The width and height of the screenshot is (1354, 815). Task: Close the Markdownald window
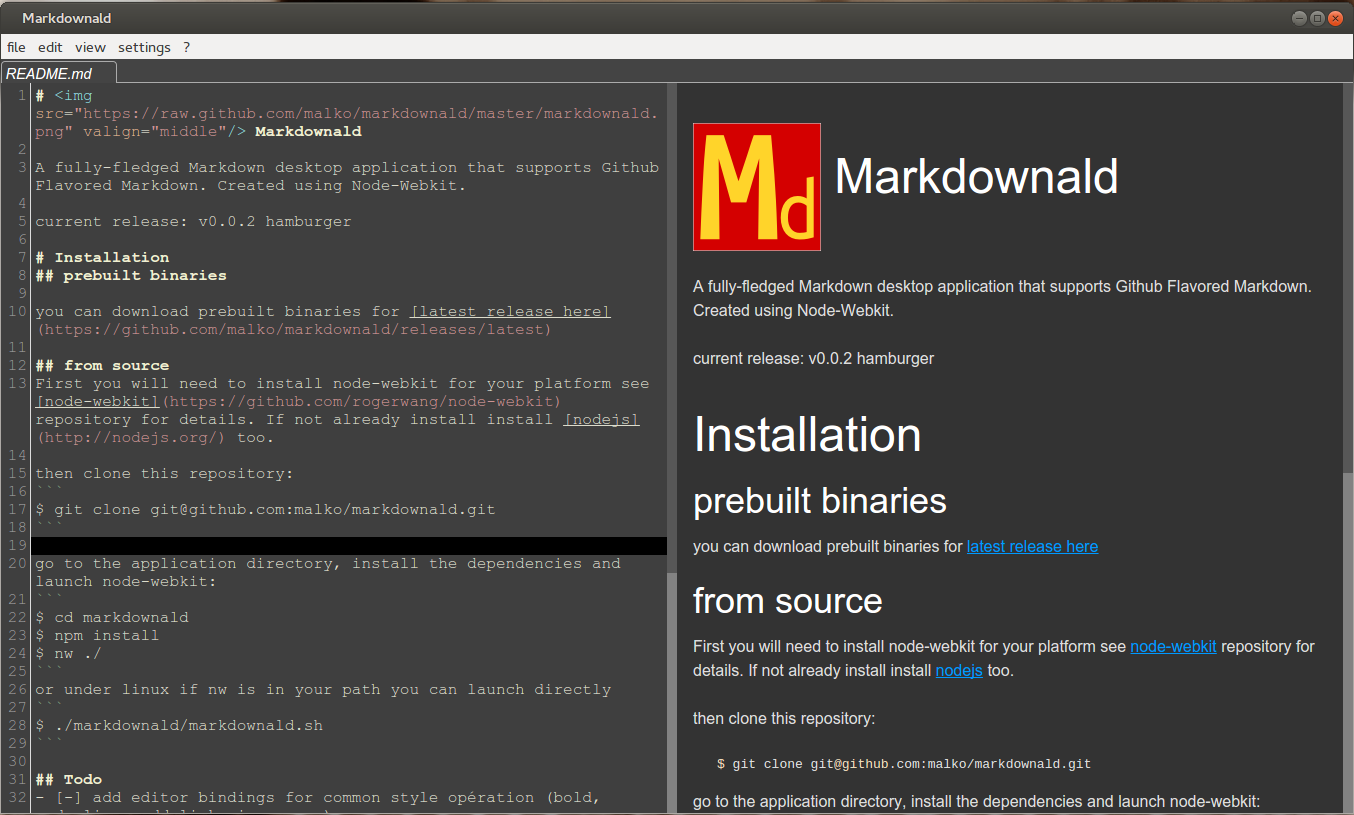tap(1336, 18)
